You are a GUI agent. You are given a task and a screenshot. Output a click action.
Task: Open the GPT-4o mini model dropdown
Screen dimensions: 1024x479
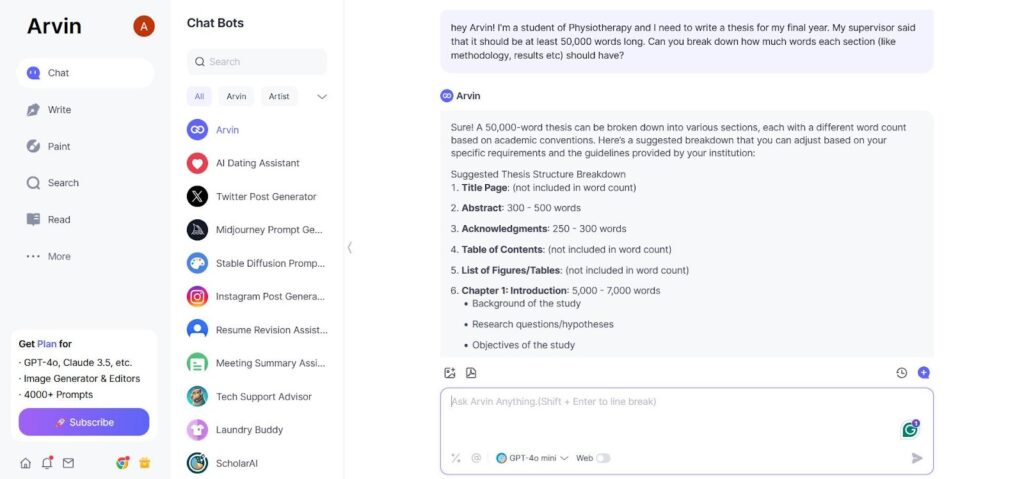(x=532, y=458)
